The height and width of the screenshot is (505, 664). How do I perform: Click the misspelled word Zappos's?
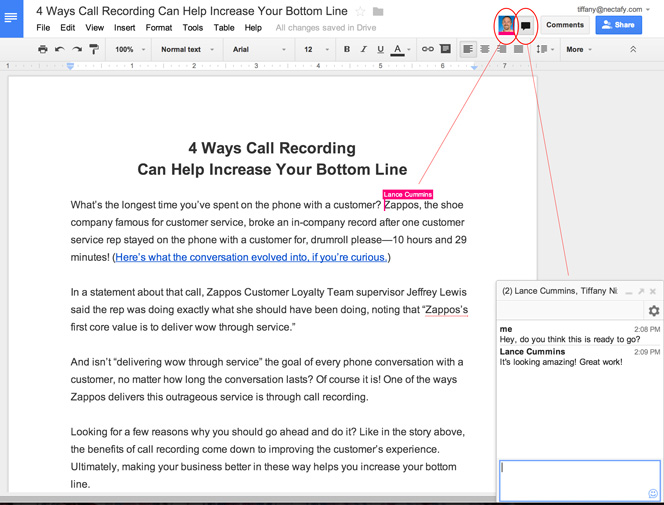coord(446,310)
